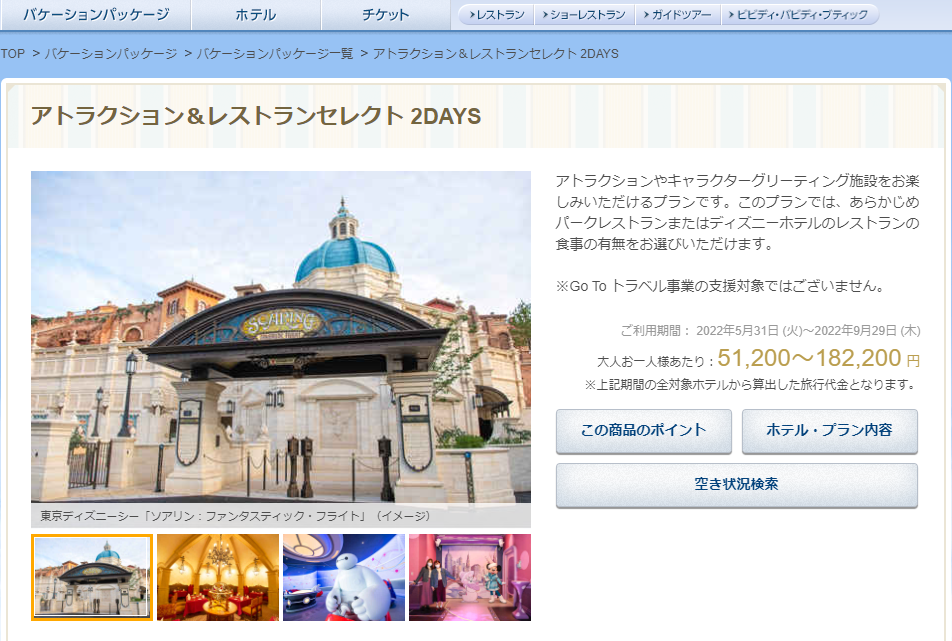Open ビビディ・バビディ・ブティック menu link
952x641 pixels.
tap(798, 15)
